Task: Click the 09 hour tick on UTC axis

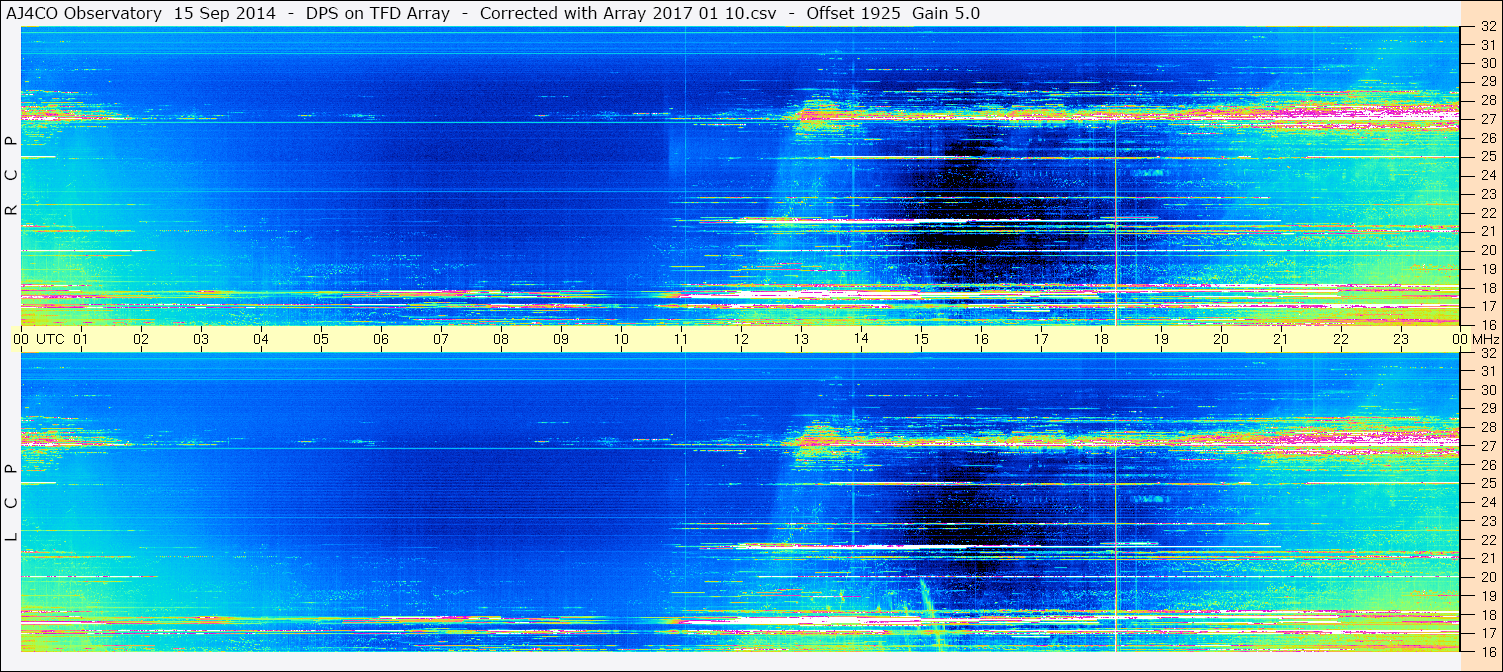Action: tap(561, 339)
